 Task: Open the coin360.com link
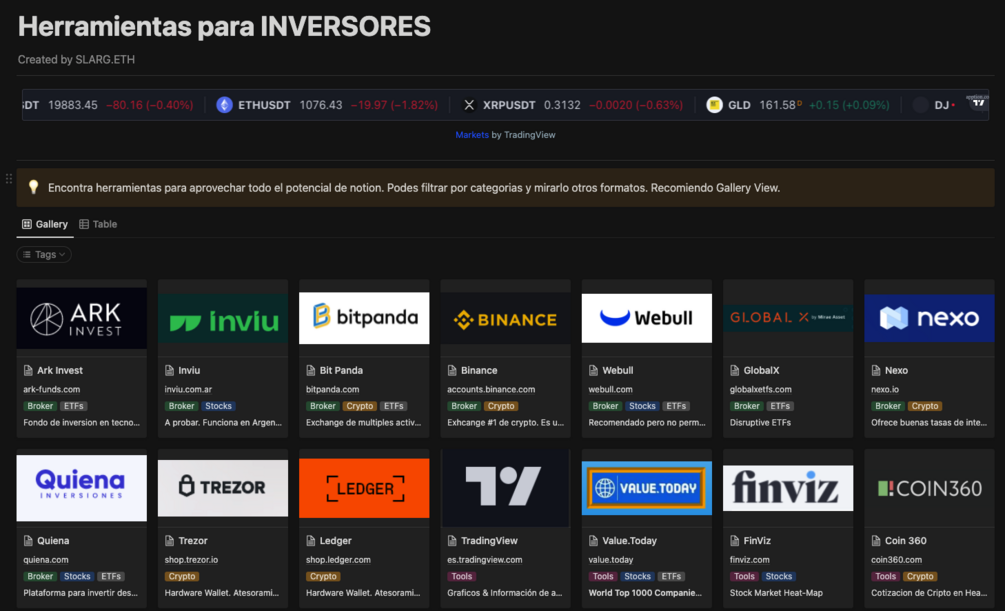tap(897, 560)
